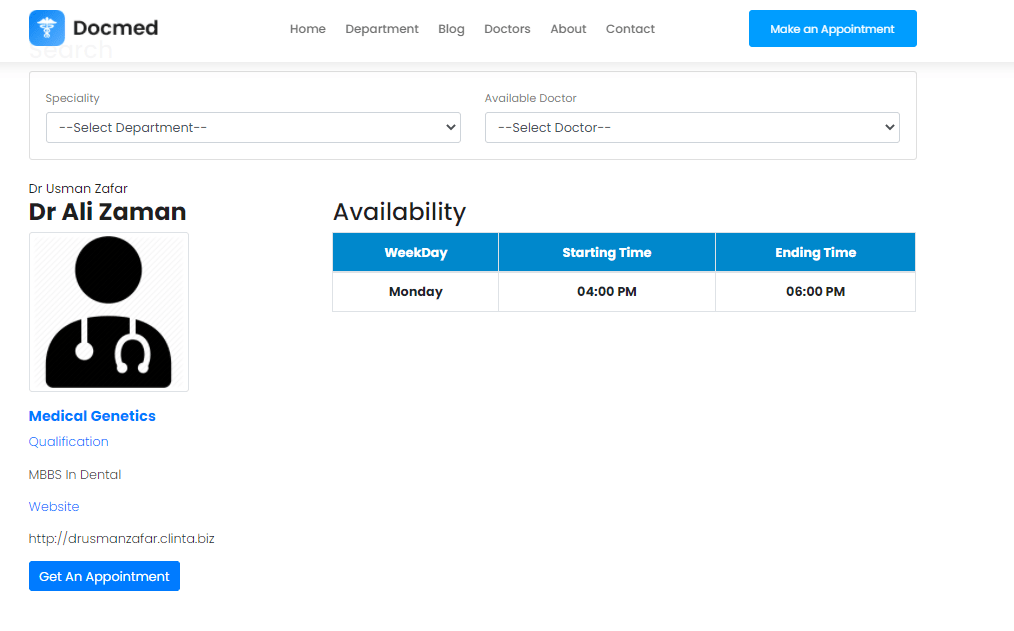Click the Make an Appointment button
1014x631 pixels.
(x=832, y=28)
